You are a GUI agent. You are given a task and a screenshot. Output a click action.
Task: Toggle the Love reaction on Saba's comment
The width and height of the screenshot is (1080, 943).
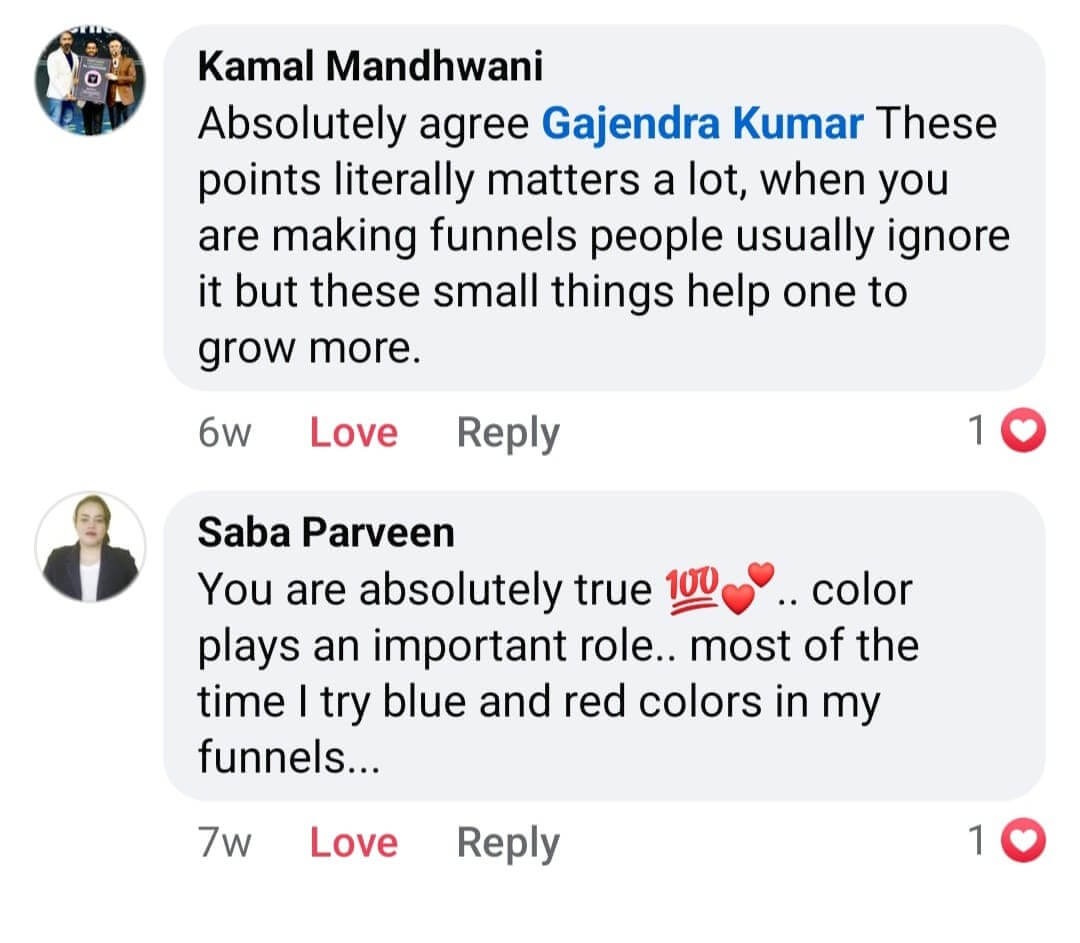[x=351, y=841]
